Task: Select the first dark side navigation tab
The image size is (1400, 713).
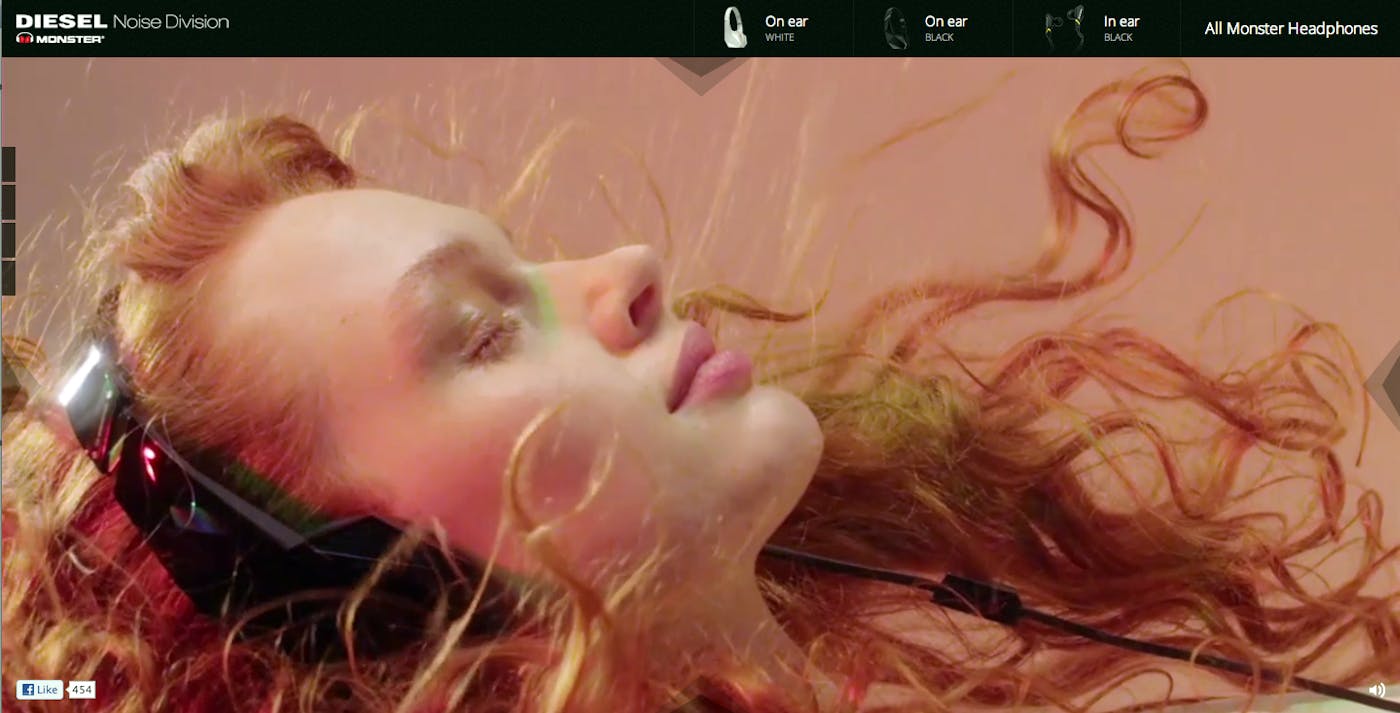Action: (8, 164)
